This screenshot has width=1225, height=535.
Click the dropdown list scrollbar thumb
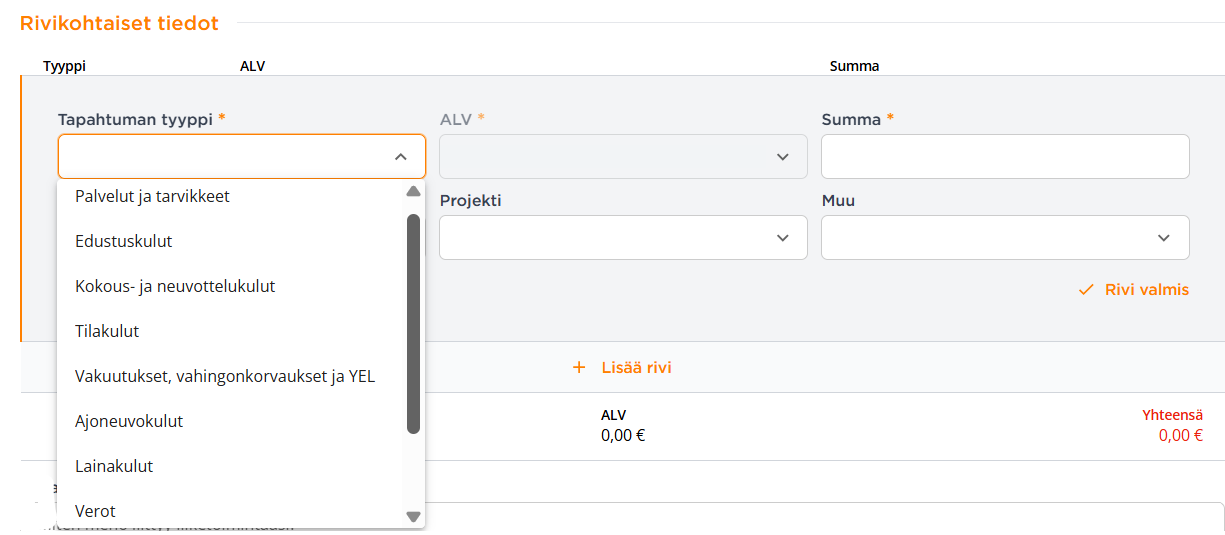tap(413, 323)
